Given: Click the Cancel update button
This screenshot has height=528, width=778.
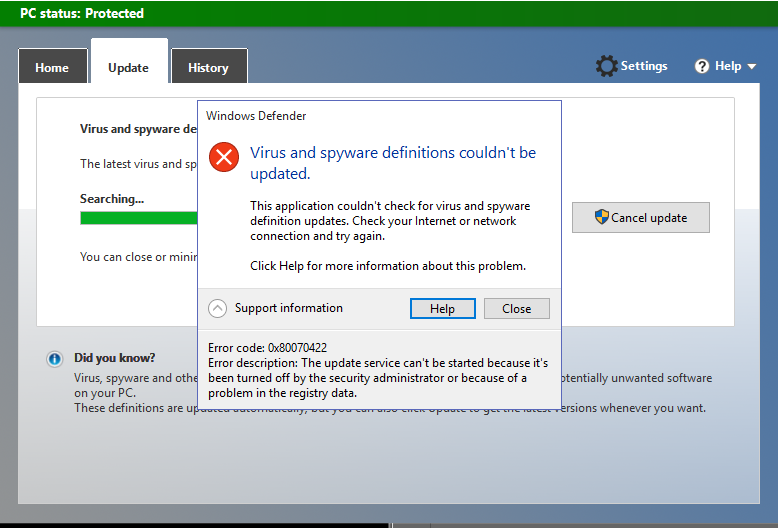Looking at the screenshot, I should point(641,217).
